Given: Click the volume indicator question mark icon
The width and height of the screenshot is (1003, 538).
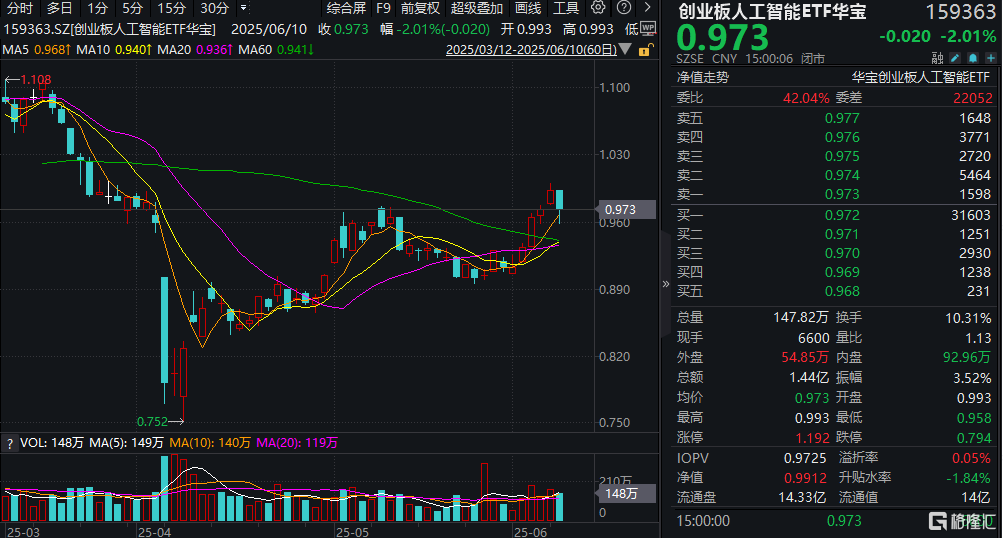Looking at the screenshot, I should [x=10, y=443].
